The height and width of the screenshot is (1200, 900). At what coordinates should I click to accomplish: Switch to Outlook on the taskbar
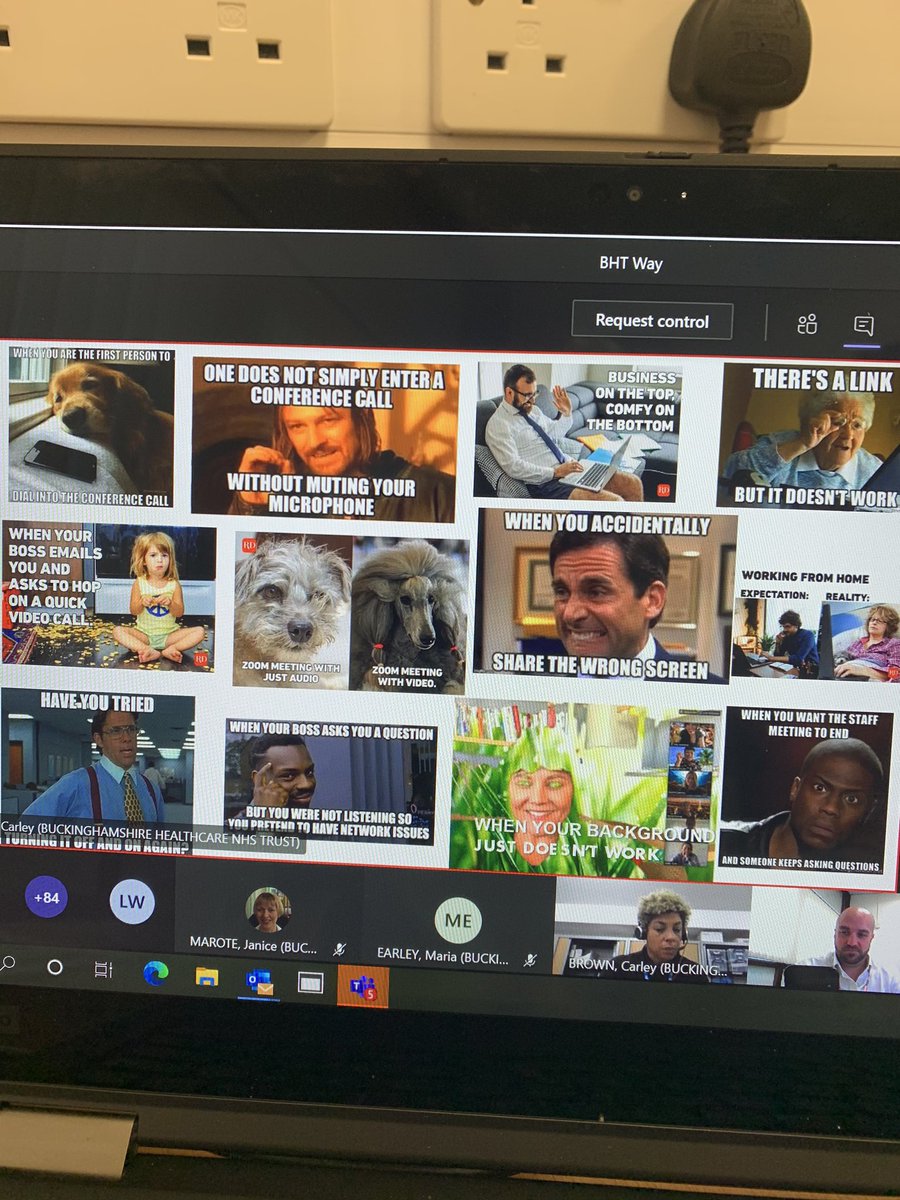(260, 981)
